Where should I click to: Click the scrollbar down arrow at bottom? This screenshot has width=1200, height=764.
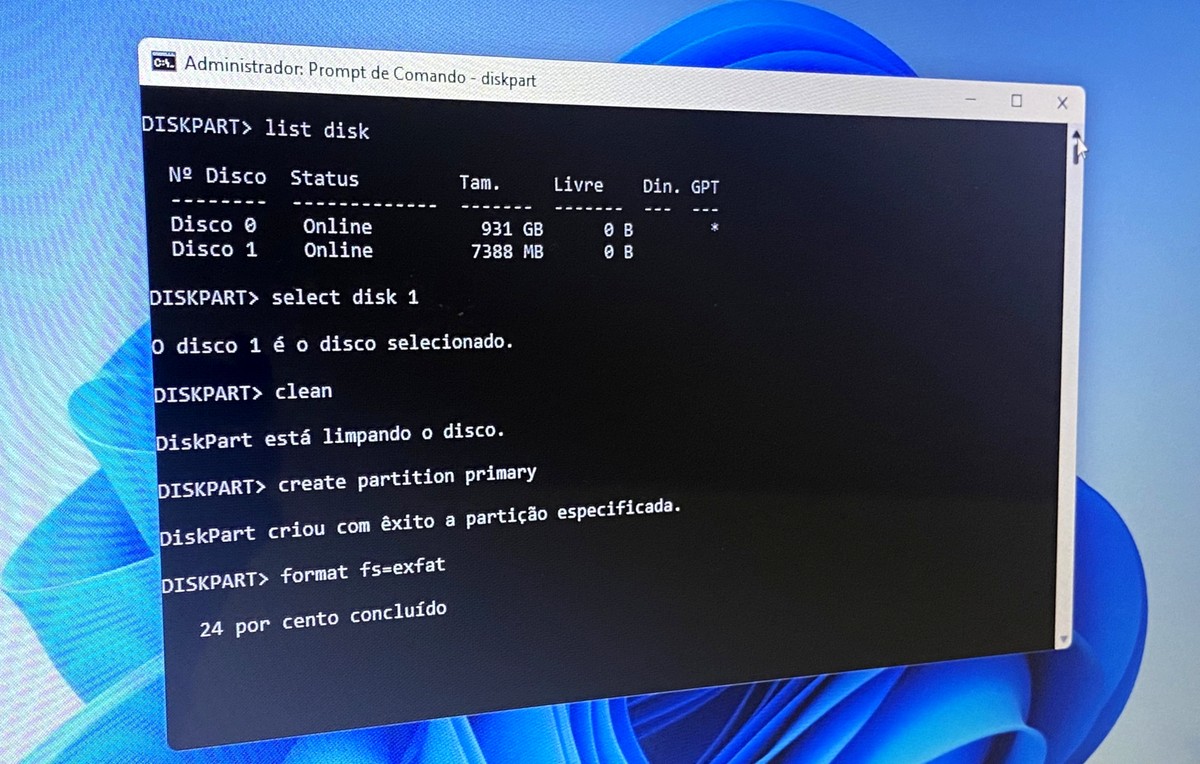pos(1063,638)
